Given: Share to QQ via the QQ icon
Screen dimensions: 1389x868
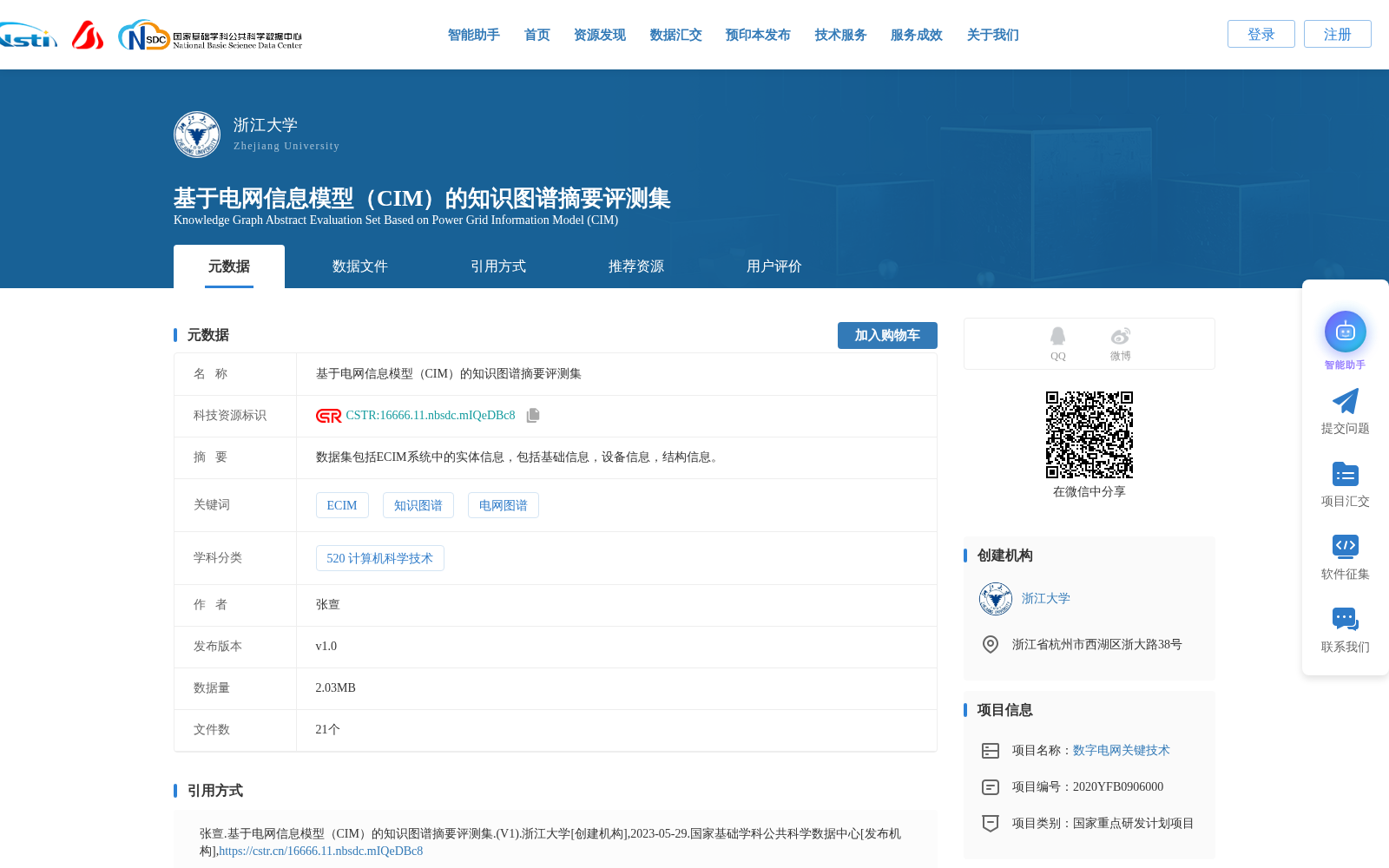Looking at the screenshot, I should [x=1057, y=336].
